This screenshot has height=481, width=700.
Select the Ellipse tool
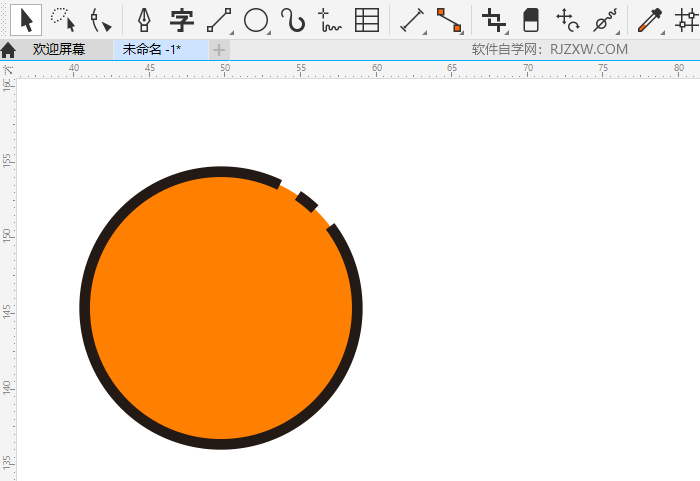[x=256, y=20]
